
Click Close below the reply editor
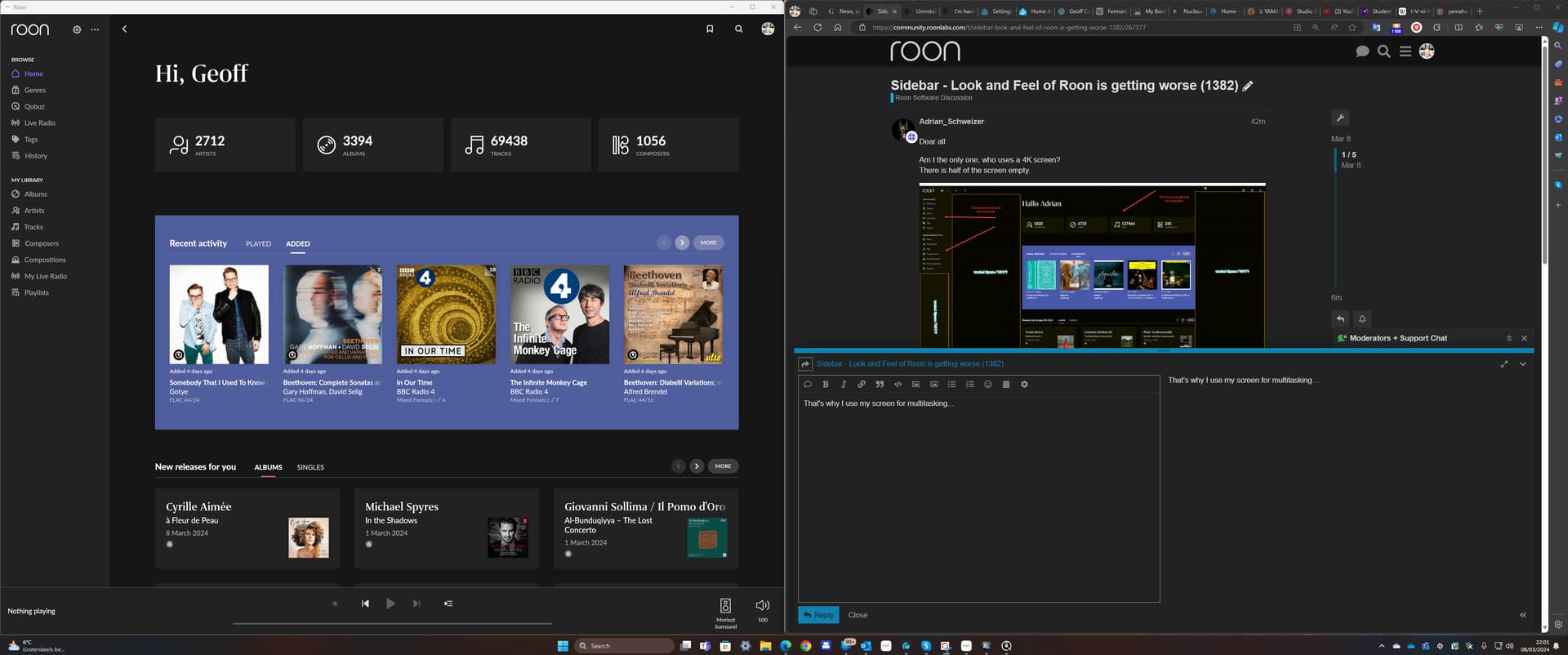pyautogui.click(x=857, y=615)
